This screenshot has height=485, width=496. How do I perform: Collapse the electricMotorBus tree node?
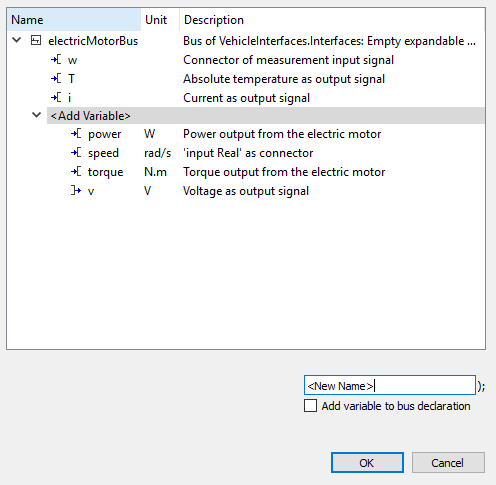[16, 41]
